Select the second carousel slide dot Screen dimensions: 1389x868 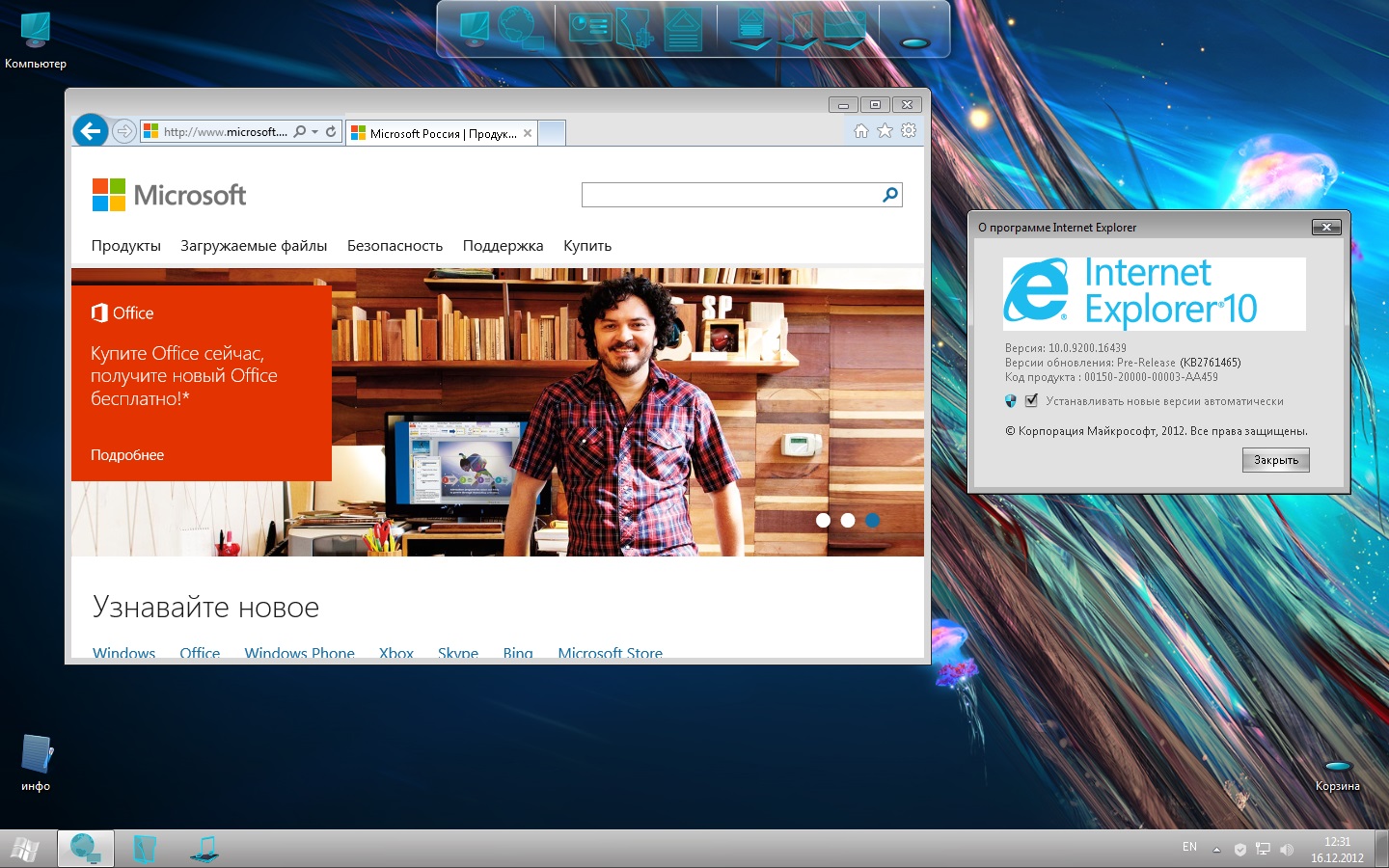coord(848,520)
